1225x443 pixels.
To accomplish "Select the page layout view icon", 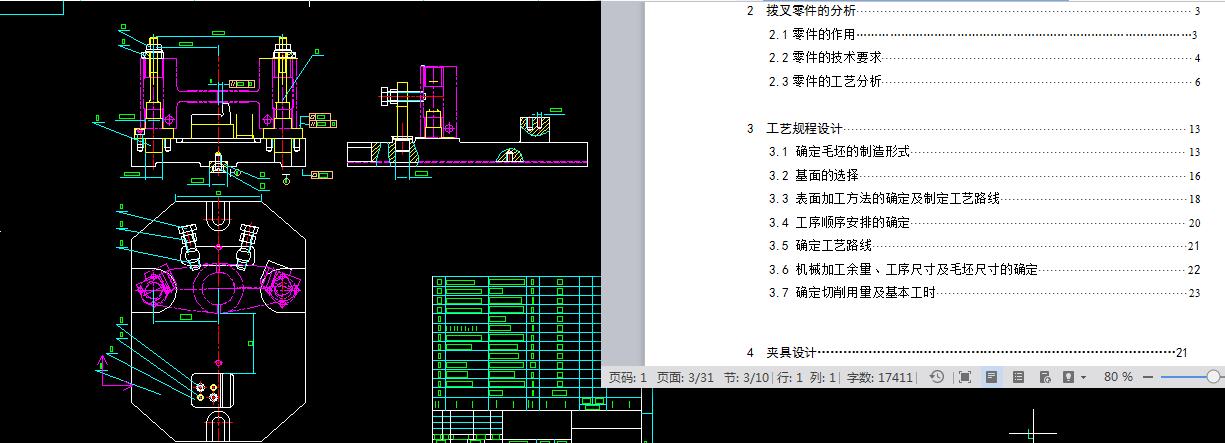I will 991,377.
